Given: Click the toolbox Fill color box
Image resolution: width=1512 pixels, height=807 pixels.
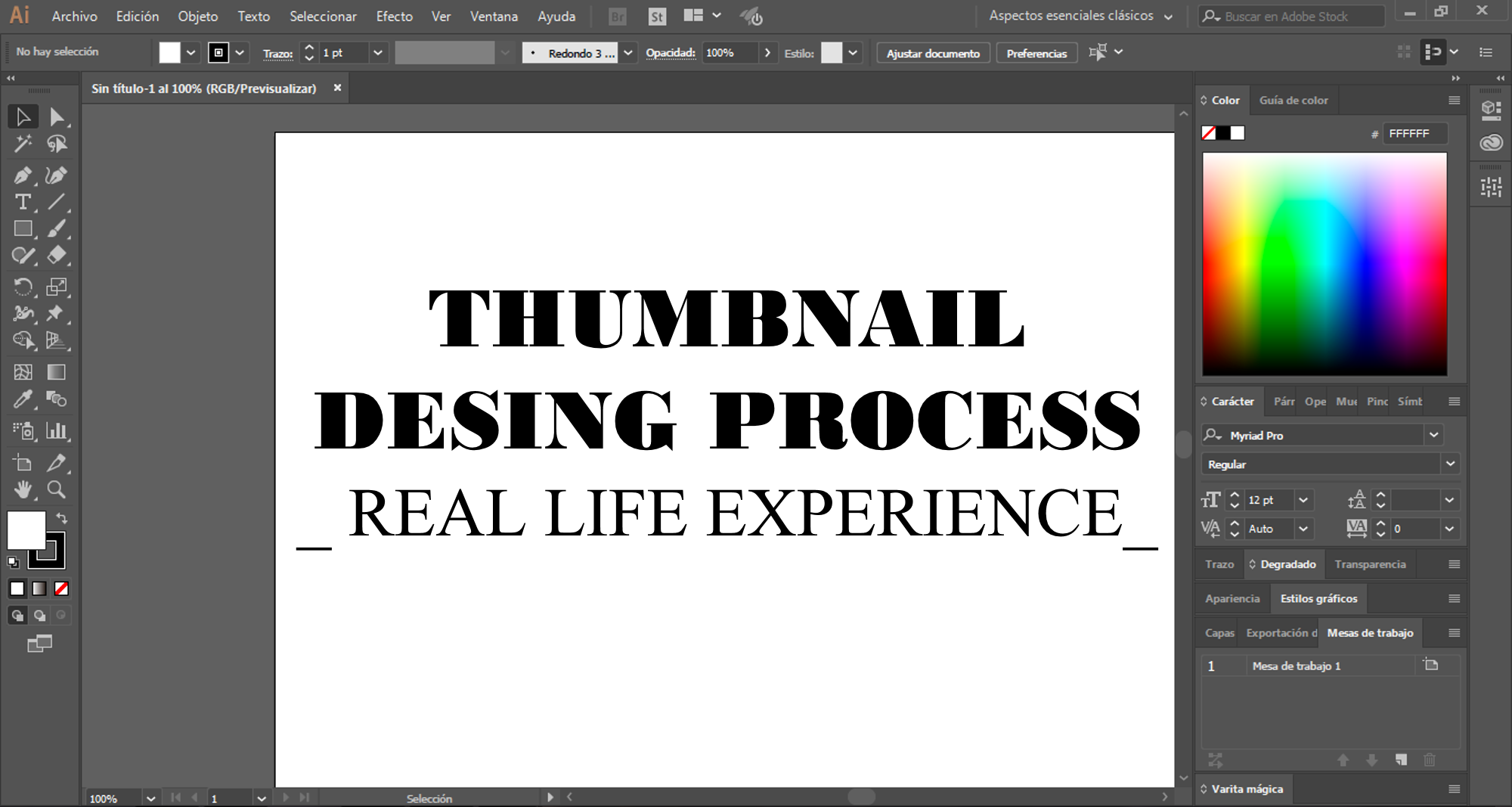Looking at the screenshot, I should 26,529.
